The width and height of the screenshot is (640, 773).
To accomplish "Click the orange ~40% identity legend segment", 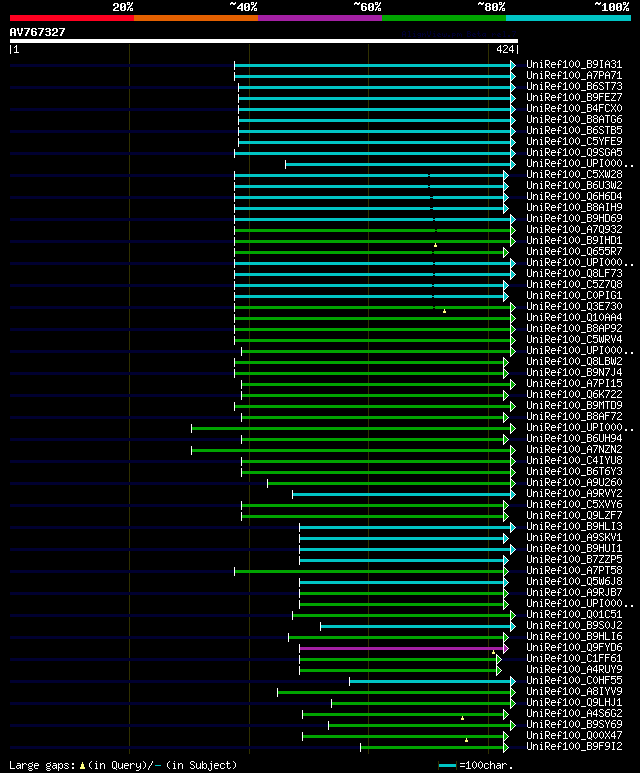I will (x=196, y=18).
